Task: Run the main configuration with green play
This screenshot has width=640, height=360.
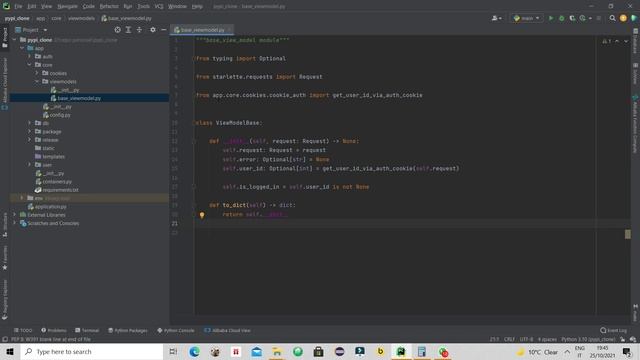Action: tap(551, 18)
